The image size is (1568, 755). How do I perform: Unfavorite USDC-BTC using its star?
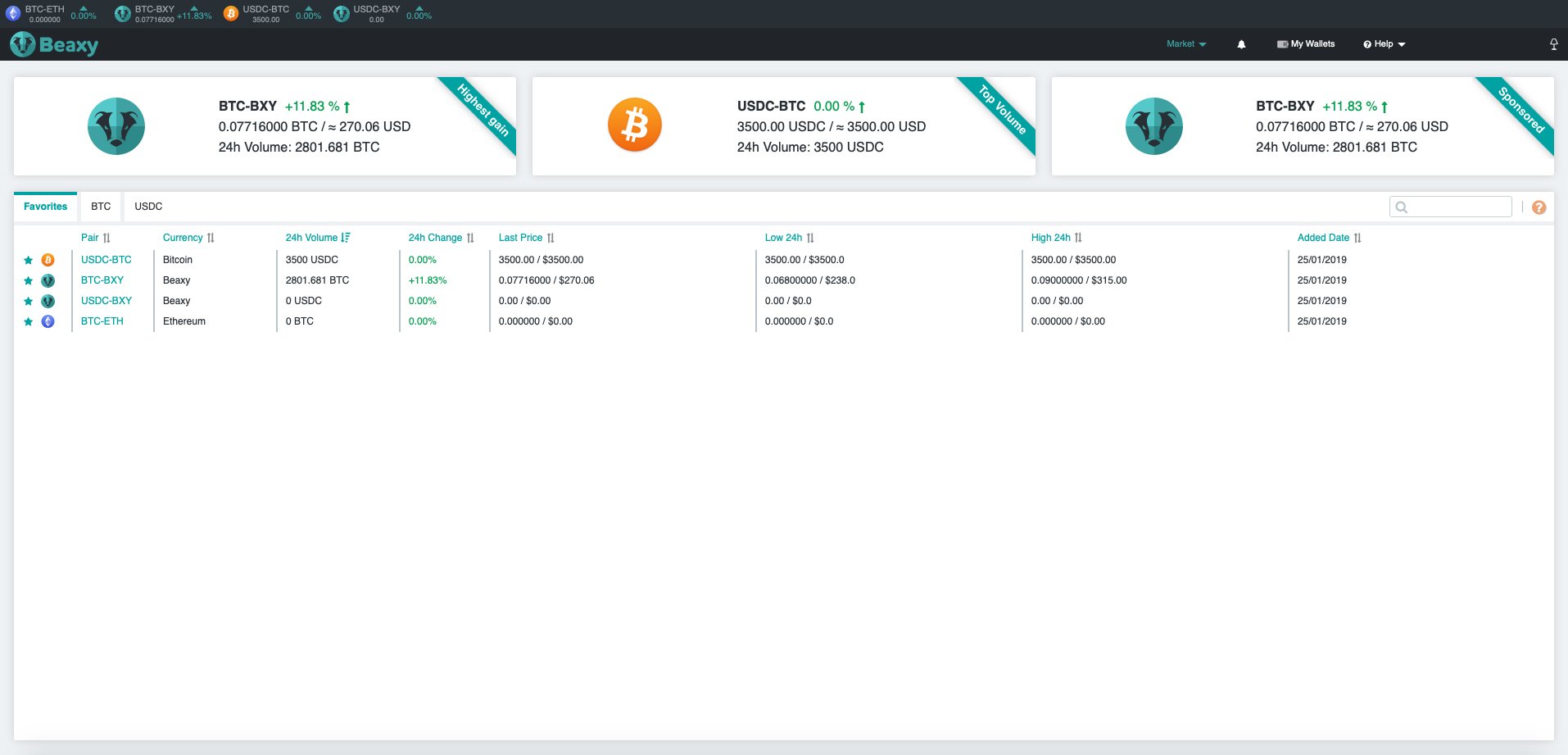(x=28, y=260)
